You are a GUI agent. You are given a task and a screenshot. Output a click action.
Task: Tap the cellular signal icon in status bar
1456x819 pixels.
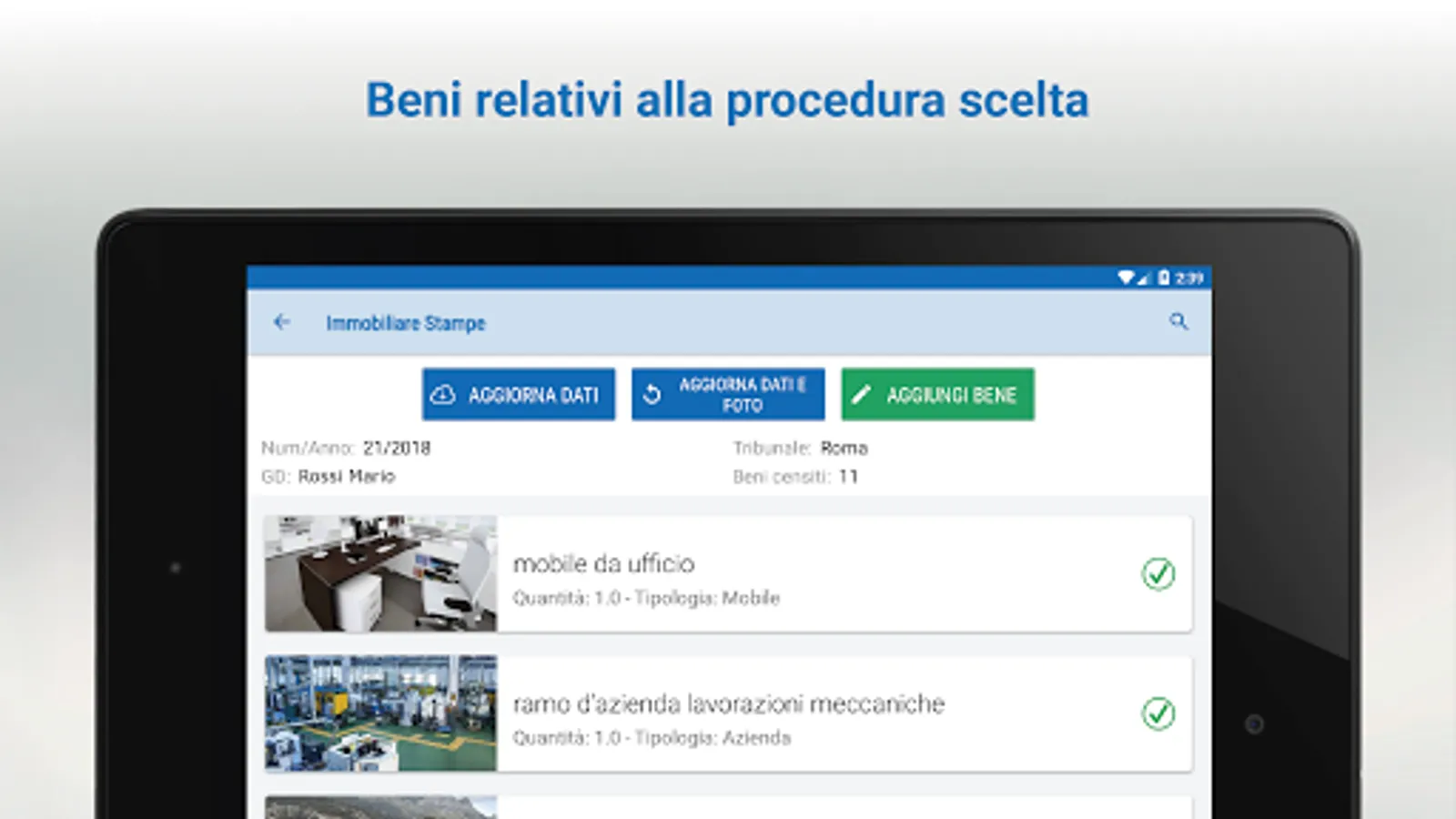pos(1143,278)
